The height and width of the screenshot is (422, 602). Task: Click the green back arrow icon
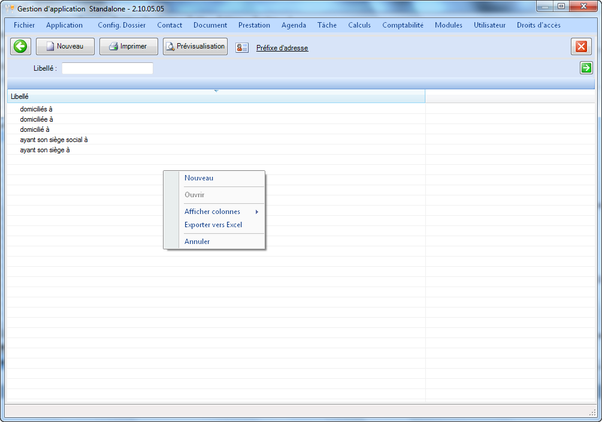point(20,47)
